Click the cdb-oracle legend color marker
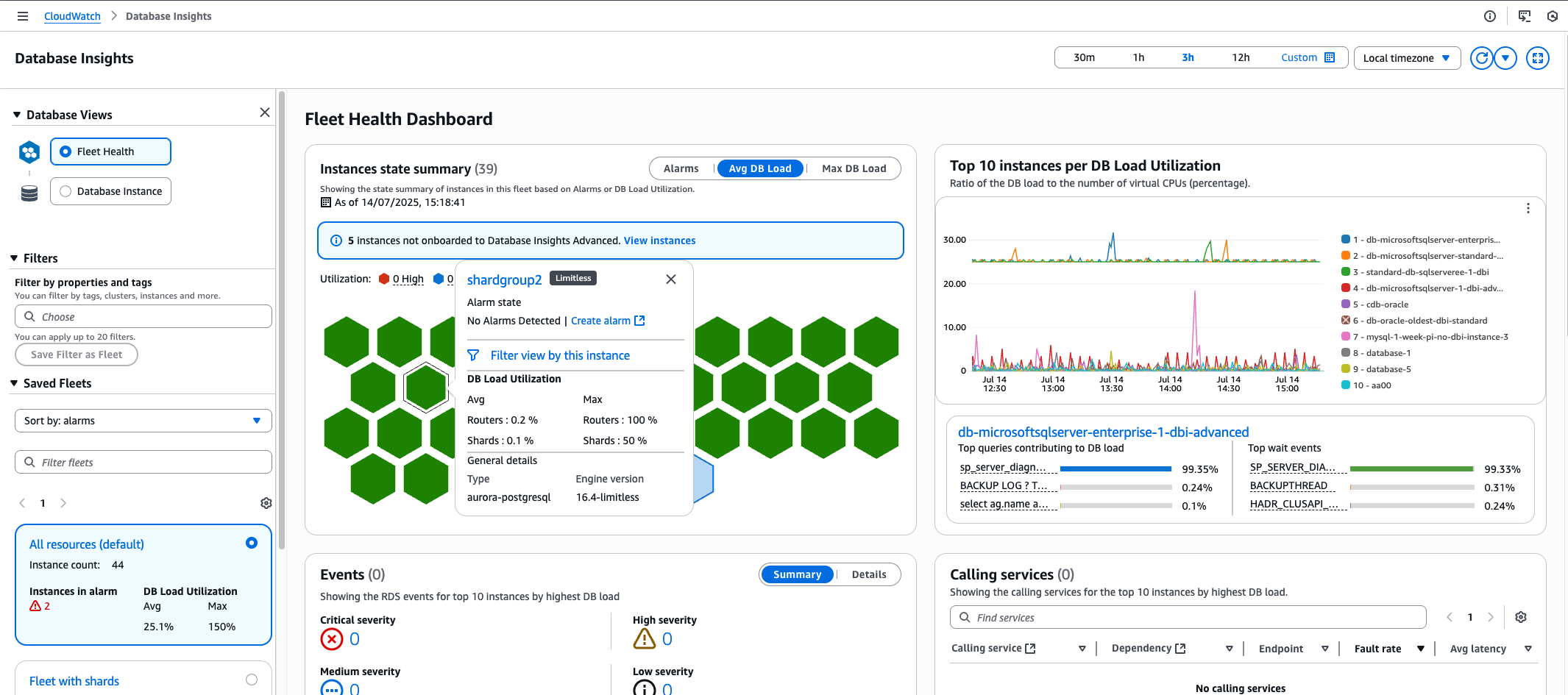 click(x=1346, y=304)
